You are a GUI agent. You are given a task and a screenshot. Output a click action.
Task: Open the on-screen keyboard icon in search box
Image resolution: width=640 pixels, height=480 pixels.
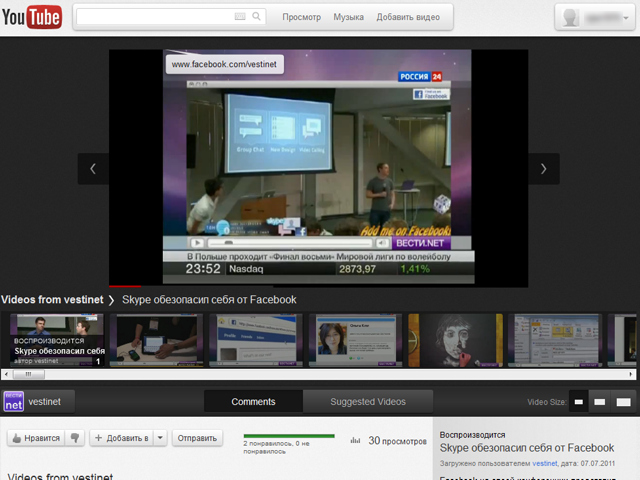coord(240,17)
